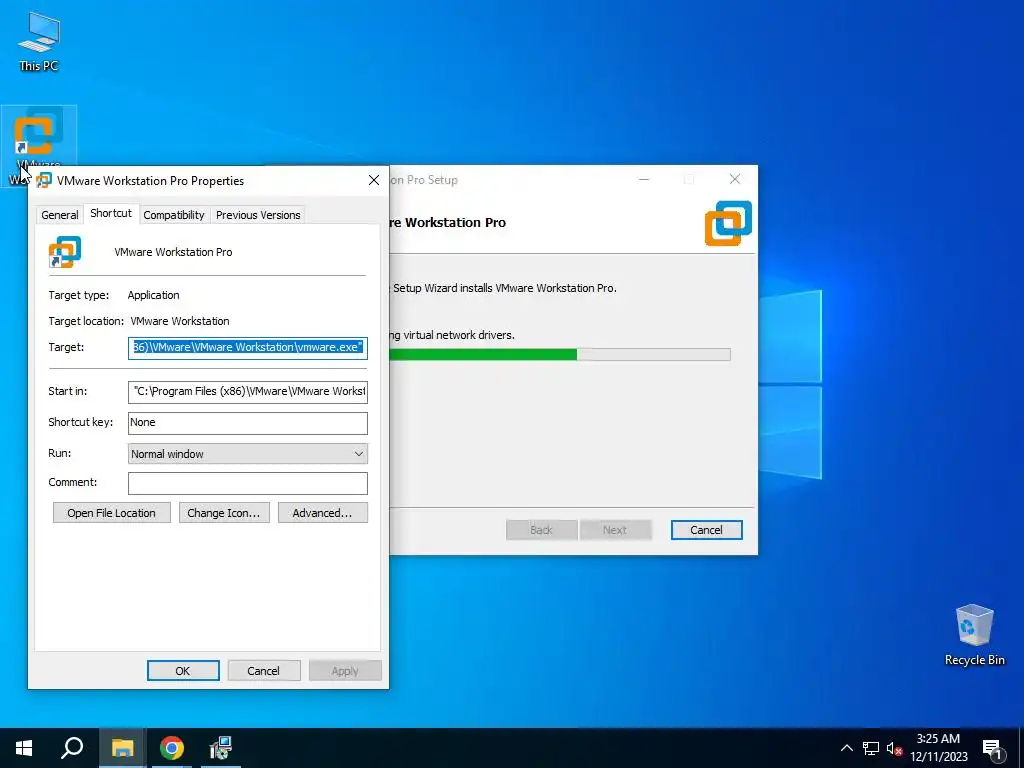1024x768 pixels.
Task: Confirm Properties dialog with OK
Action: pyautogui.click(x=183, y=671)
